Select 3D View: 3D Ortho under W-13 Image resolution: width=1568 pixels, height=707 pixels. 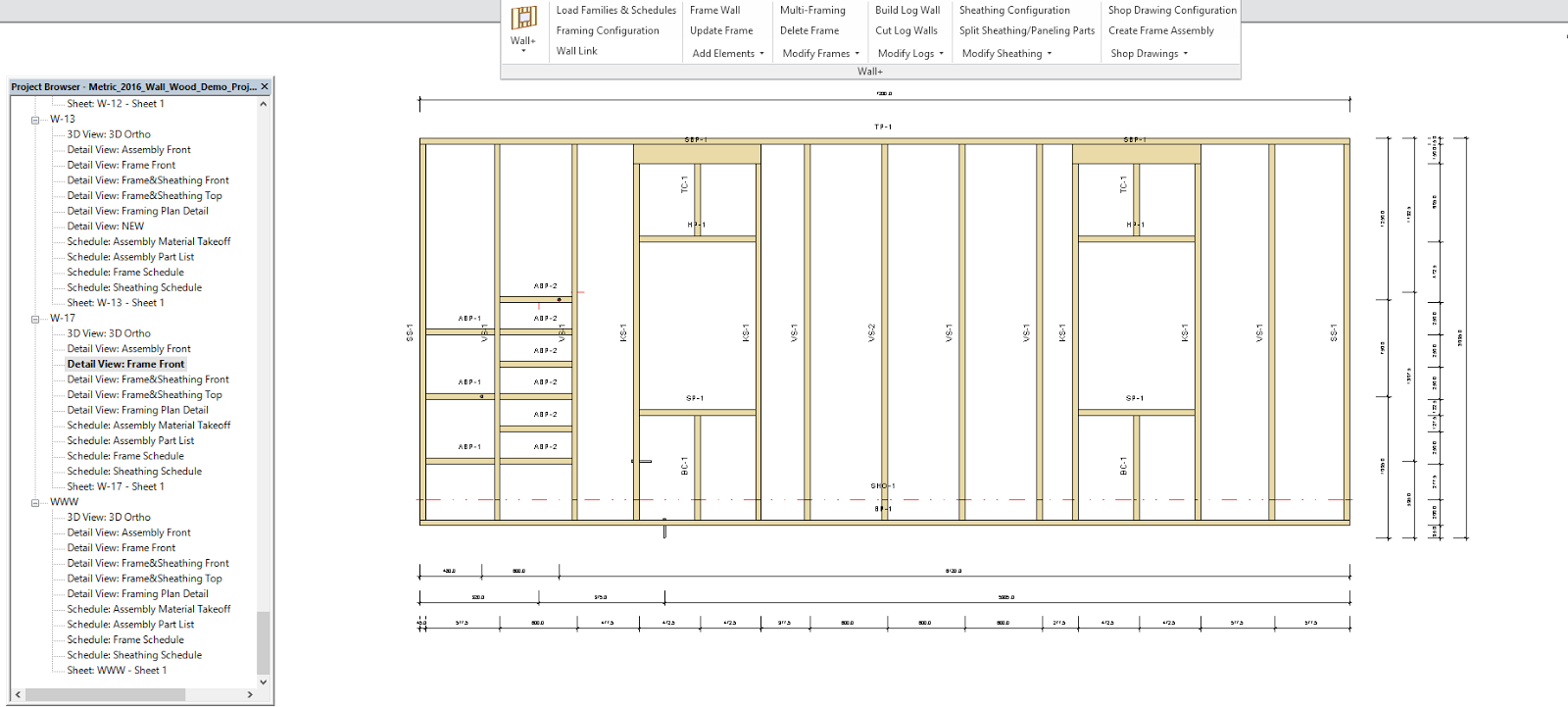pos(109,134)
